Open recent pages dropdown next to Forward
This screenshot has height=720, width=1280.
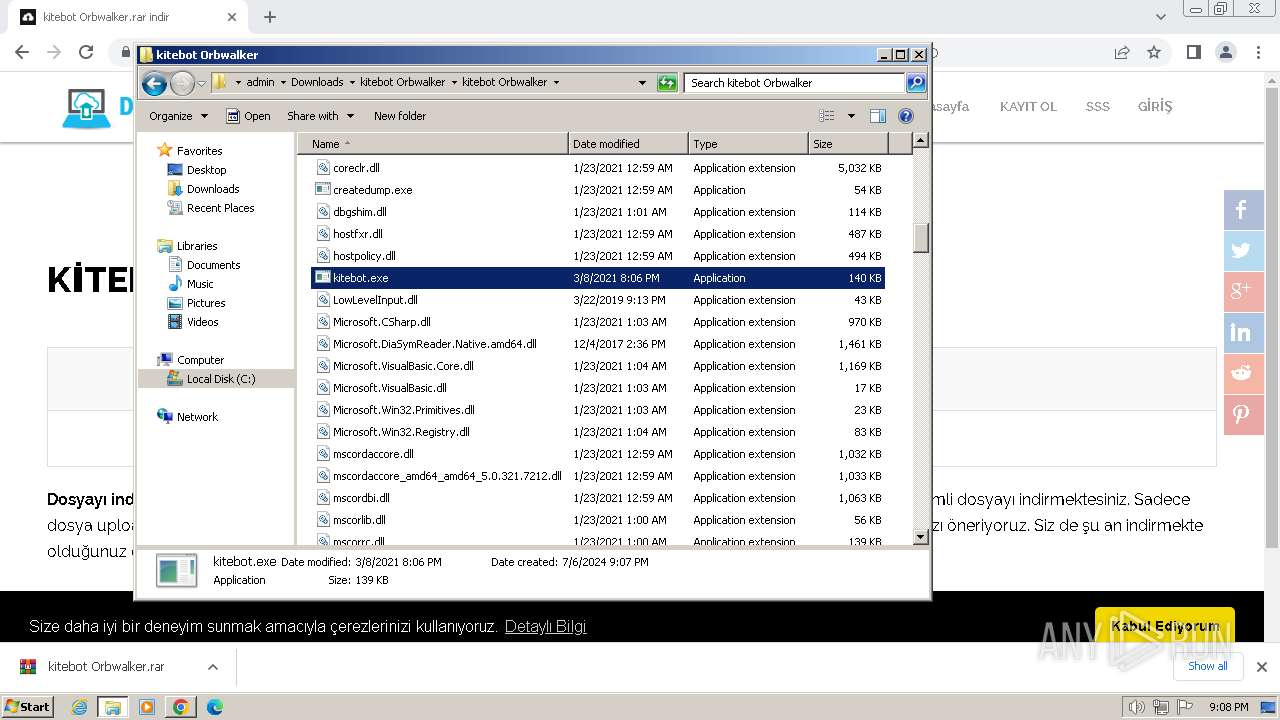click(201, 83)
